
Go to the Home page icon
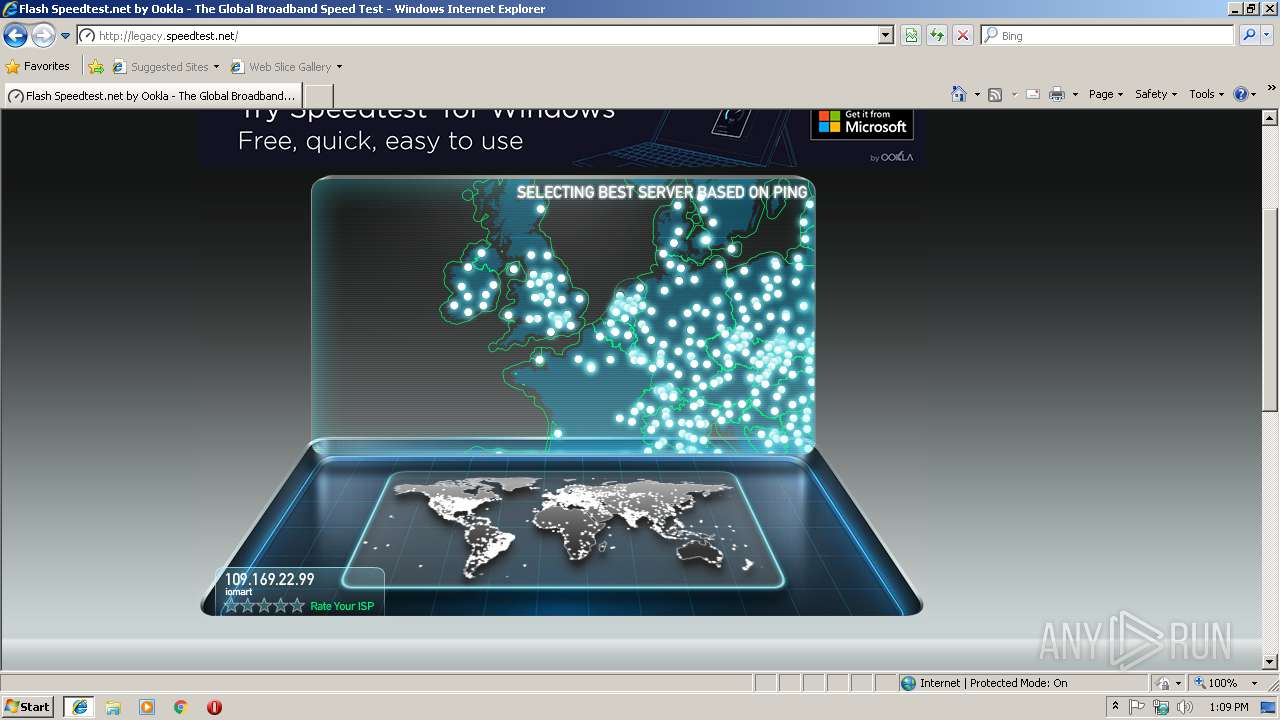coord(959,94)
